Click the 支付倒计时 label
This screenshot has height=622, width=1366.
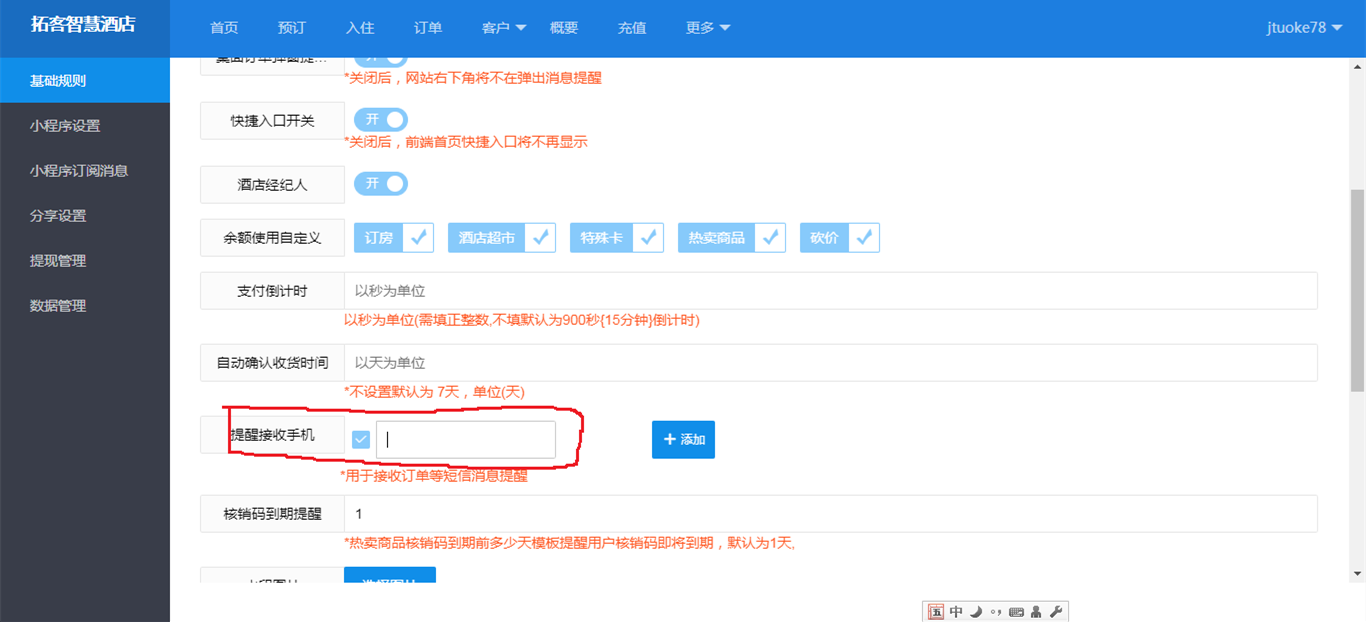pos(273,291)
